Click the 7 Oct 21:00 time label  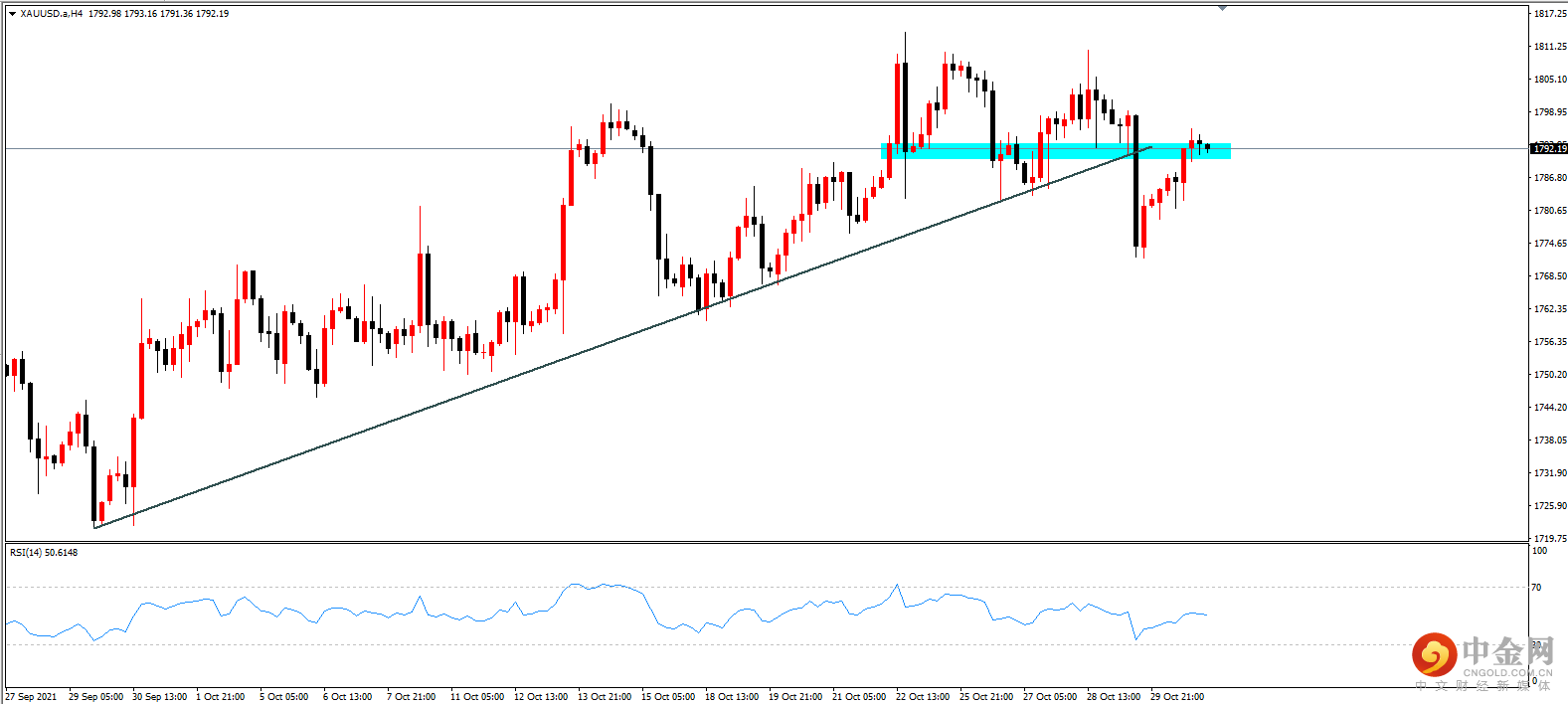(411, 697)
